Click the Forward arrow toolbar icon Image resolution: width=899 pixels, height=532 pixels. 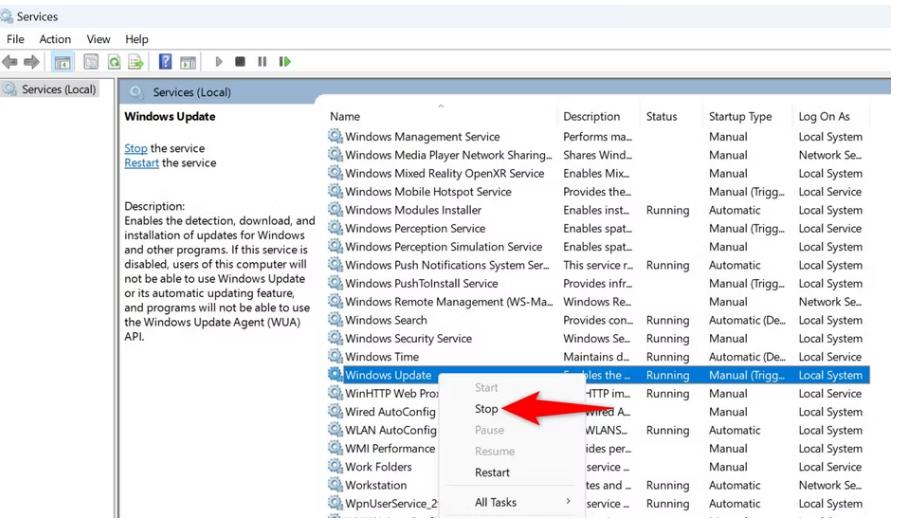[x=32, y=61]
